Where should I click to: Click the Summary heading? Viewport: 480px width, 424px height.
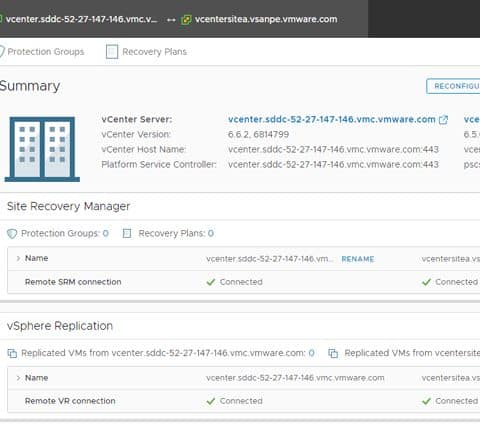30,86
